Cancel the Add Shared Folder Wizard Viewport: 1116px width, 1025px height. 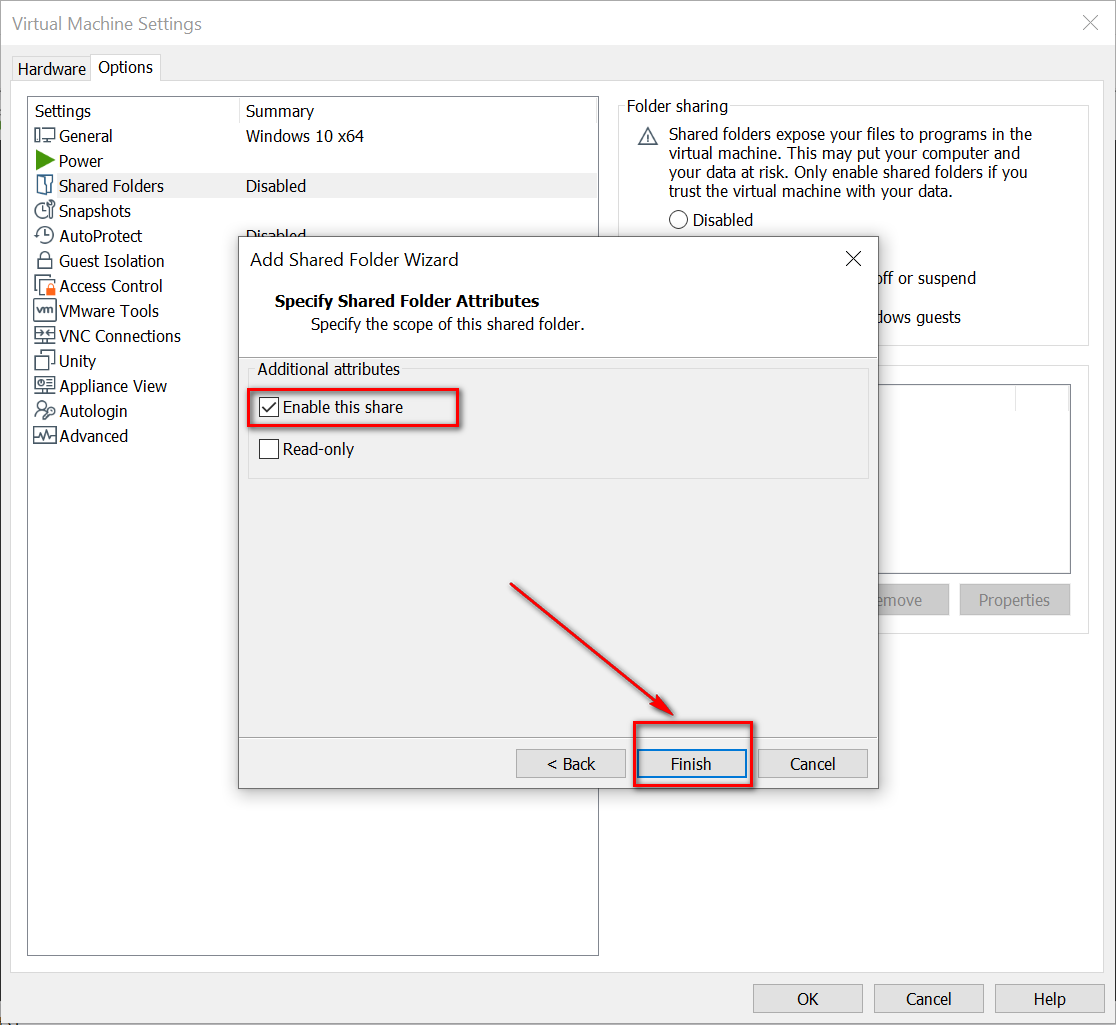point(813,764)
